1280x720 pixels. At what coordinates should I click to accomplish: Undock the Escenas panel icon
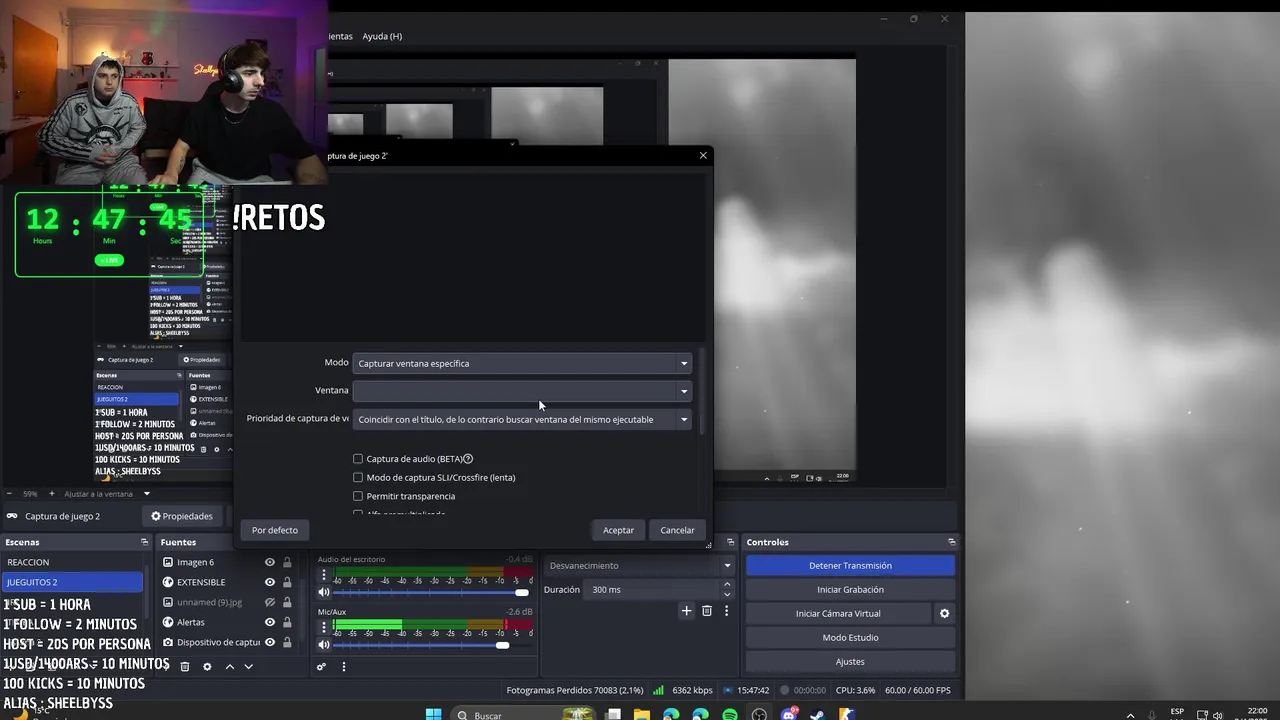pos(144,542)
